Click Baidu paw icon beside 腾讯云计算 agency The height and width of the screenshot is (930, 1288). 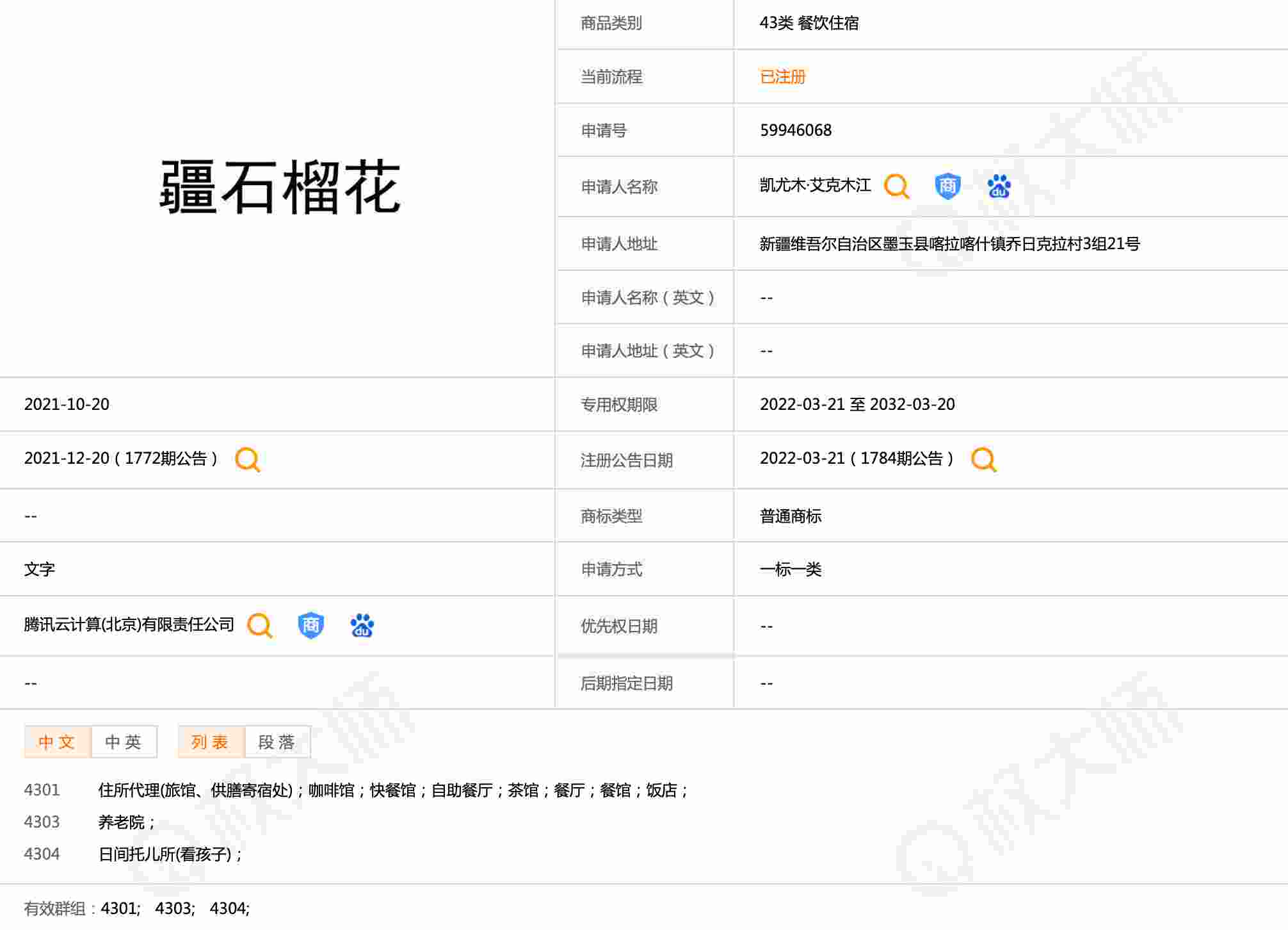click(362, 625)
